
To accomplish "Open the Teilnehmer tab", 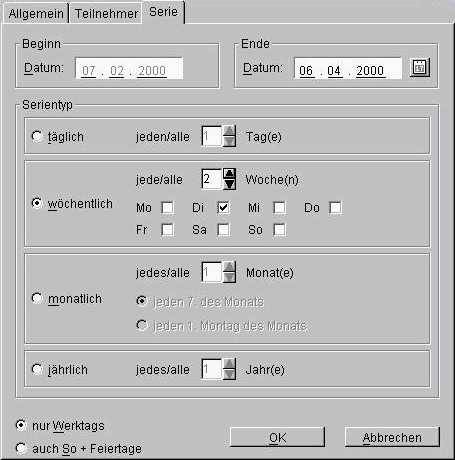I will (x=106, y=14).
